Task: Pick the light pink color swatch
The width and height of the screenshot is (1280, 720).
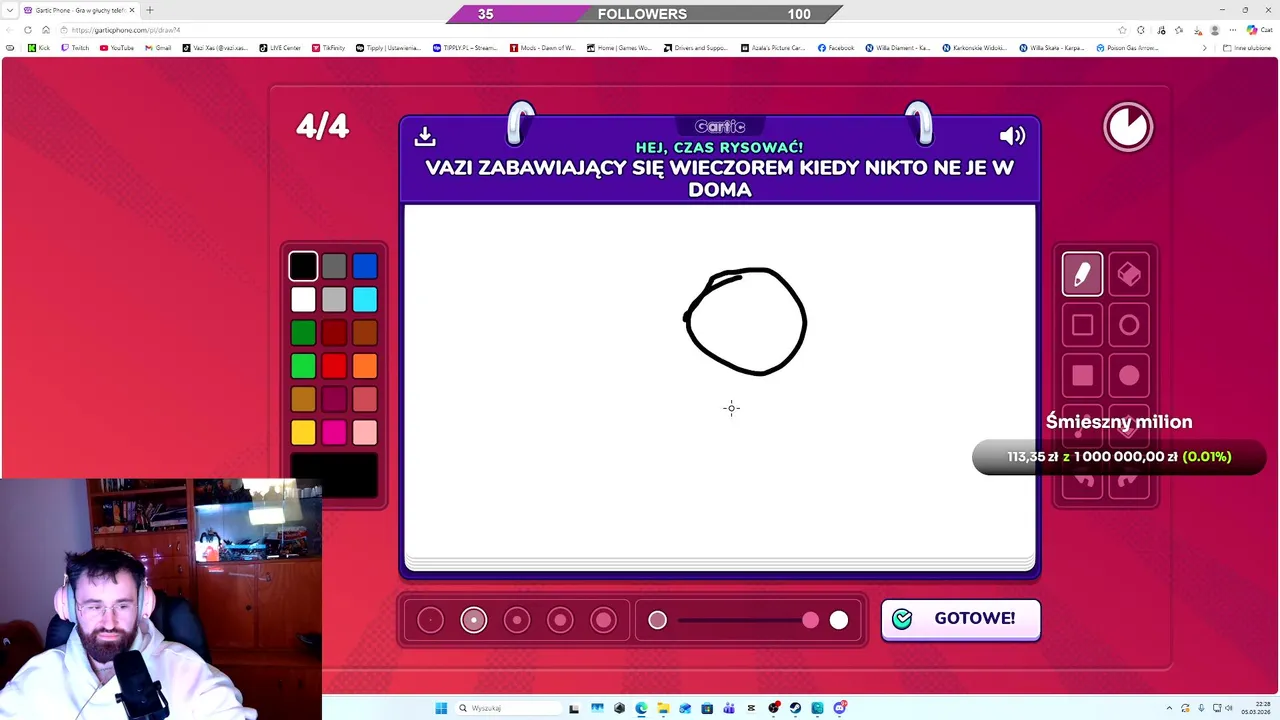Action: [x=365, y=432]
